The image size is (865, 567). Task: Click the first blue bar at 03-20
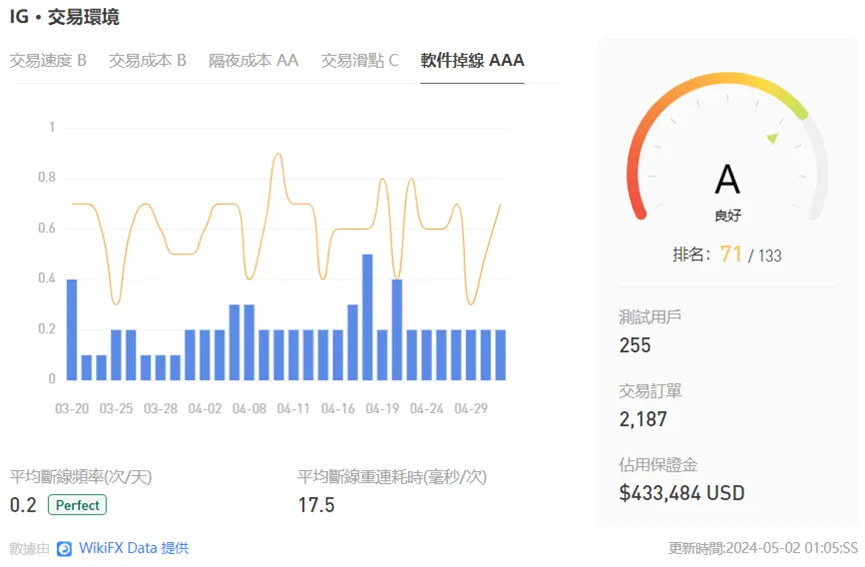point(72,330)
